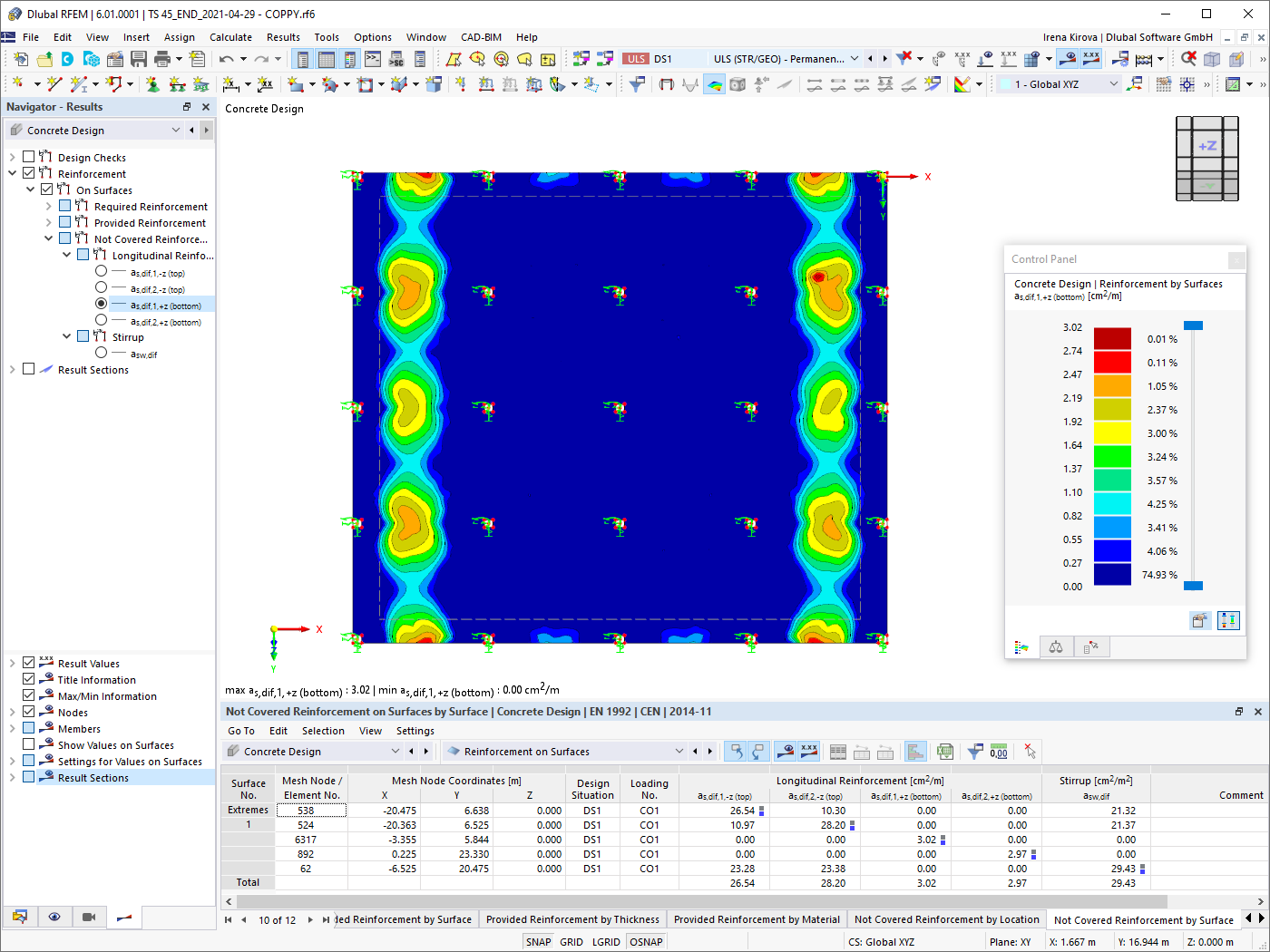Screen dimensions: 1270x952
Task: Enable the Show Values on Surfaces checkbox
Action: click(x=29, y=744)
